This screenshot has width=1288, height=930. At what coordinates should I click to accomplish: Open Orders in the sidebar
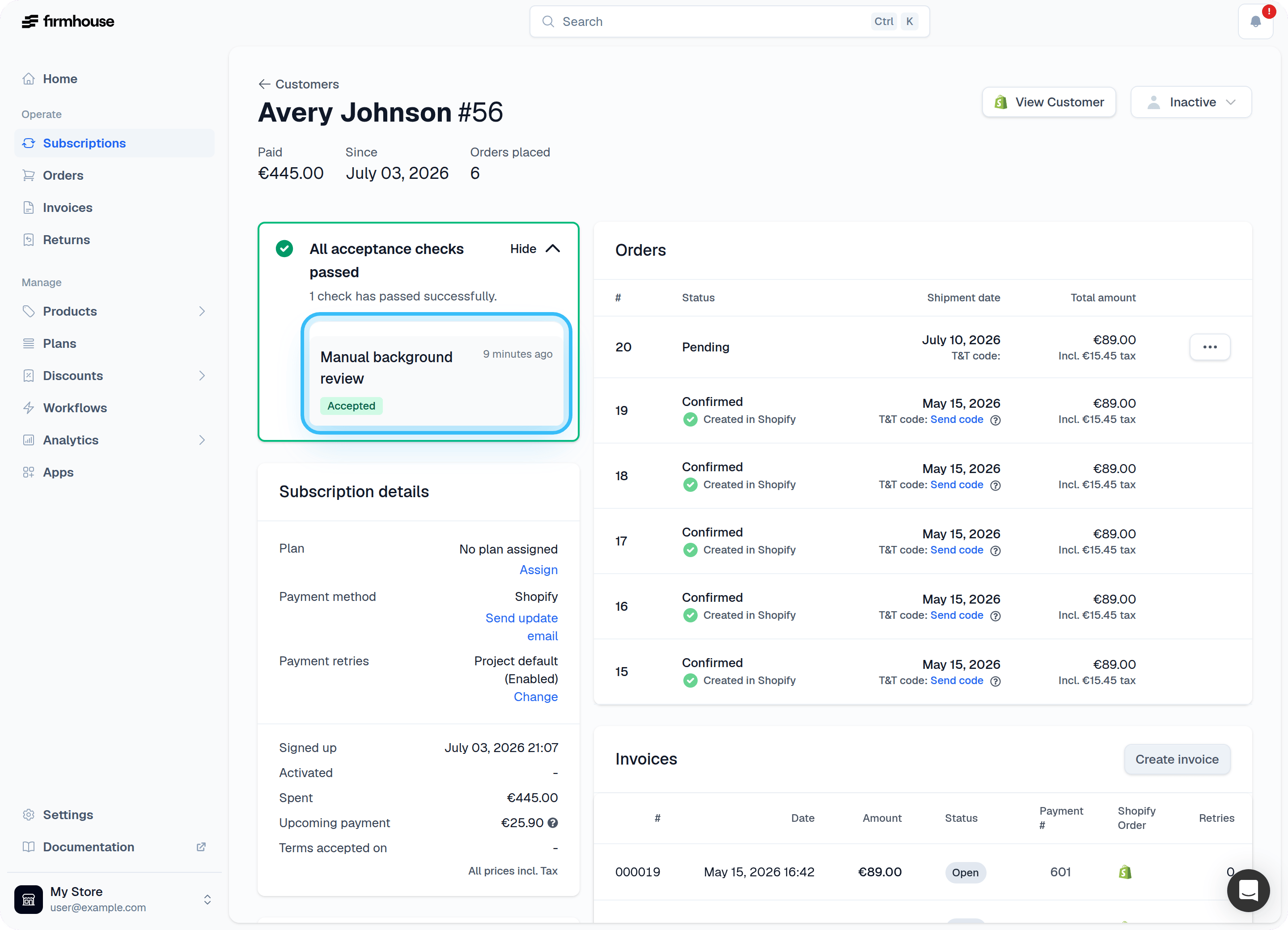[x=114, y=175]
